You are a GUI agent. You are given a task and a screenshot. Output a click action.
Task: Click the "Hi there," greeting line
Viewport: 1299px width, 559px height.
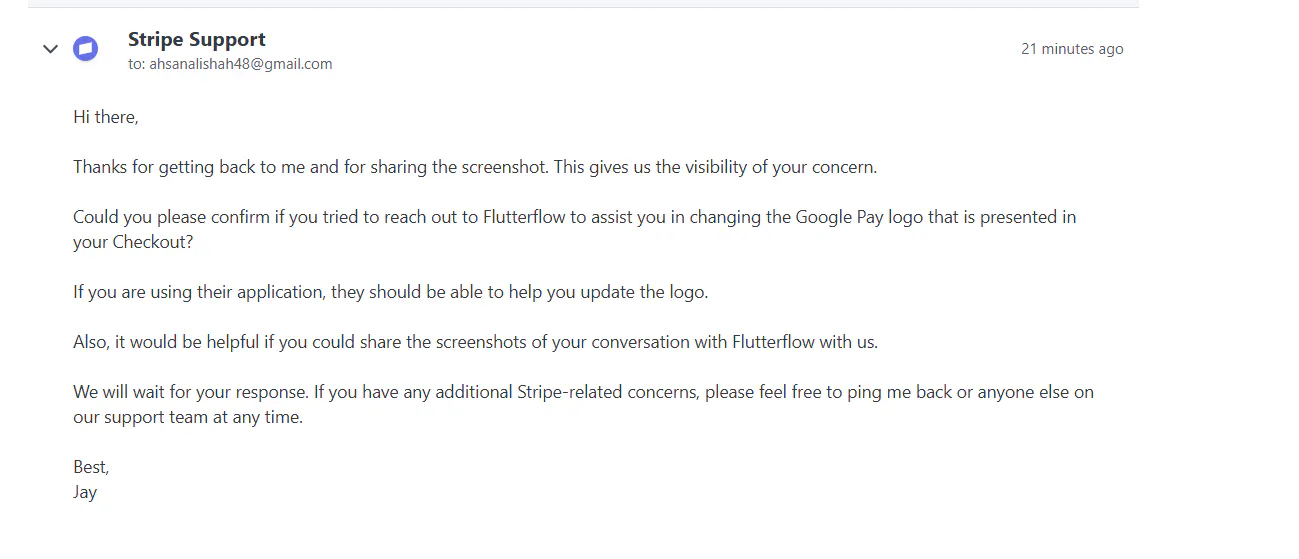[x=106, y=117]
